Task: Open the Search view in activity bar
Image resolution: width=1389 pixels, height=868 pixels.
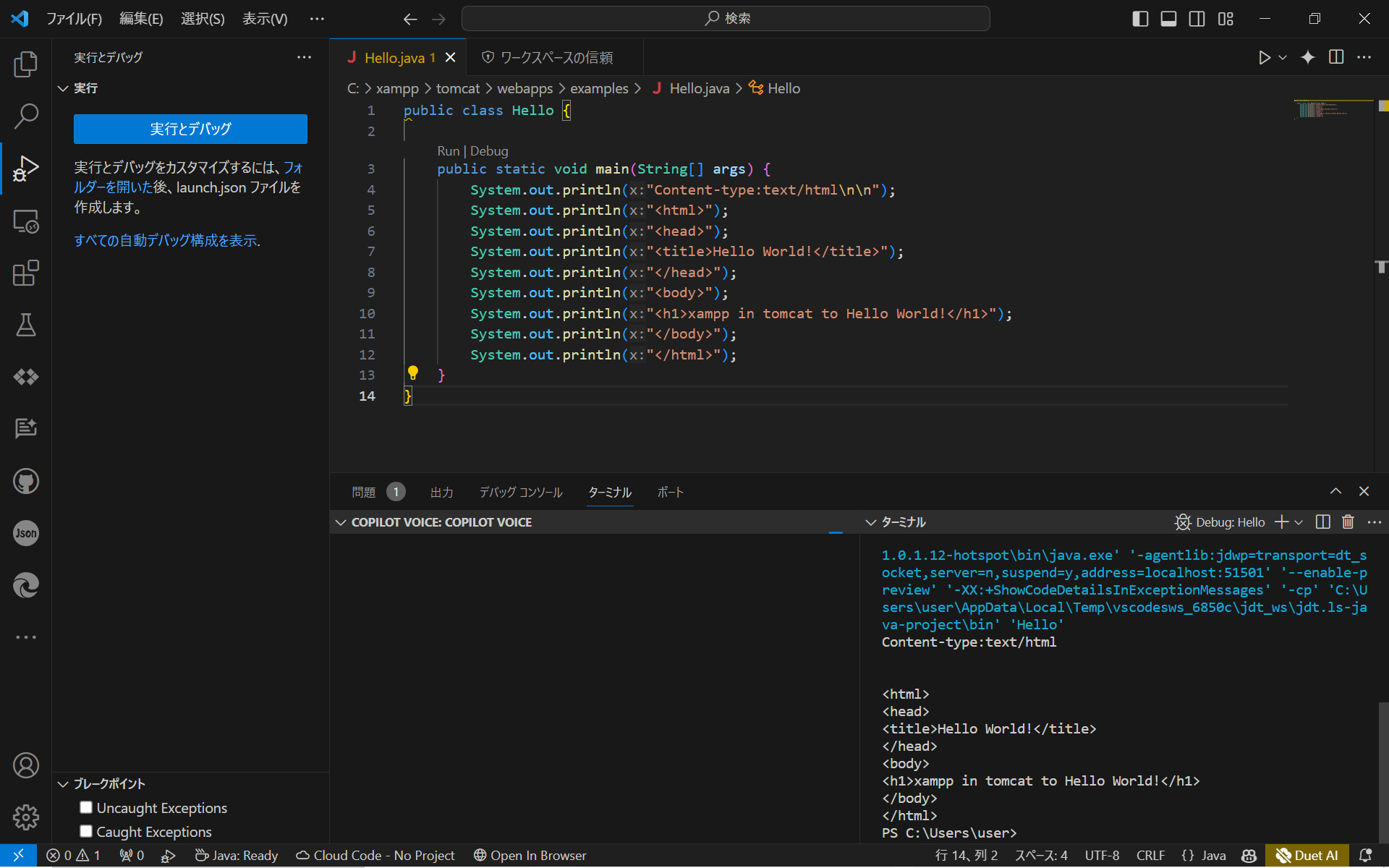Action: pyautogui.click(x=26, y=116)
